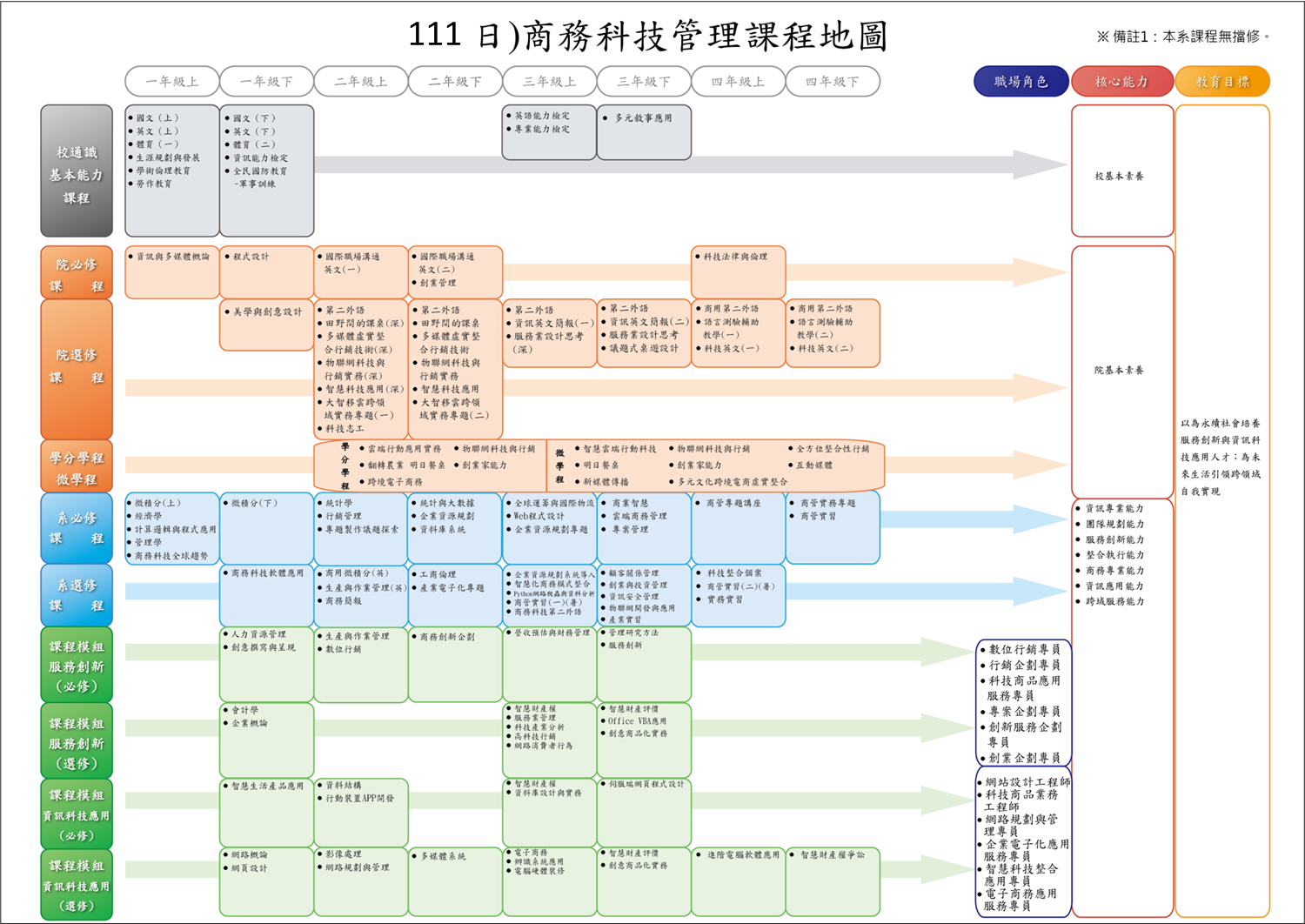Select 課程模組服務創新（選修）row label

coord(77,741)
